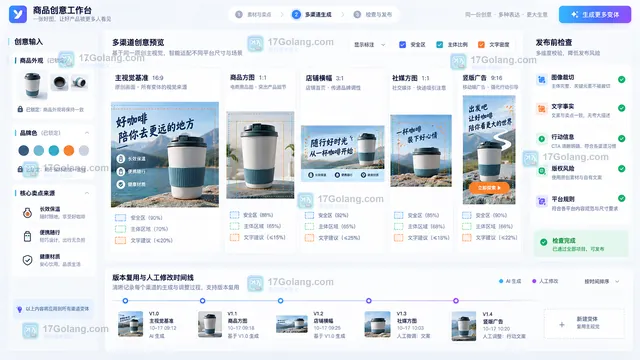Collapse the 核心卖点来源 section

(87, 193)
